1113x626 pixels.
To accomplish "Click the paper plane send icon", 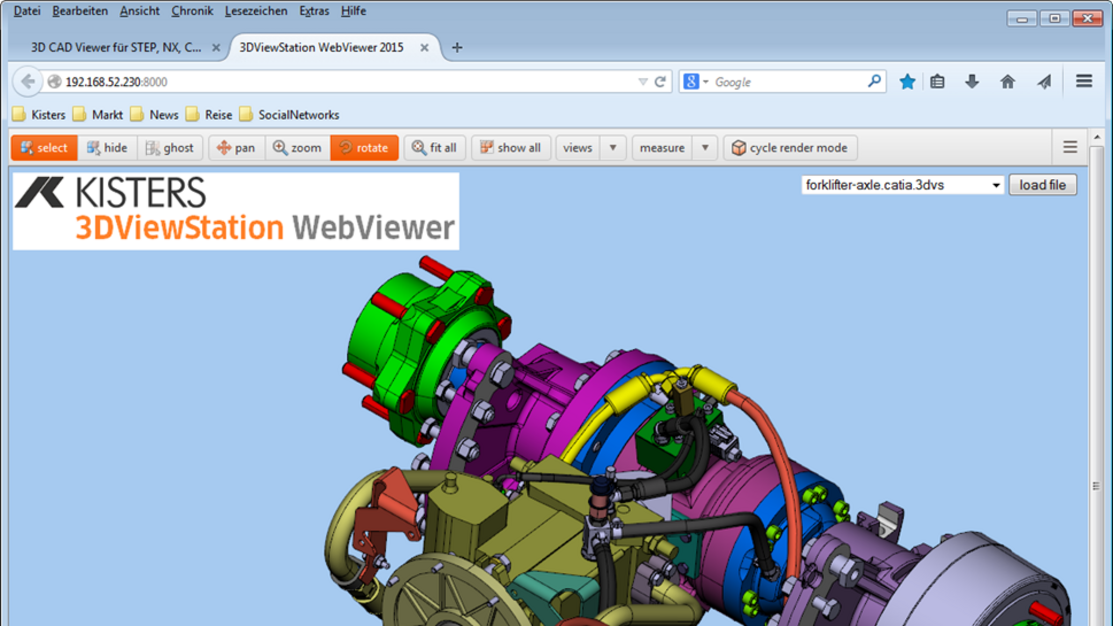I will pyautogui.click(x=1044, y=82).
